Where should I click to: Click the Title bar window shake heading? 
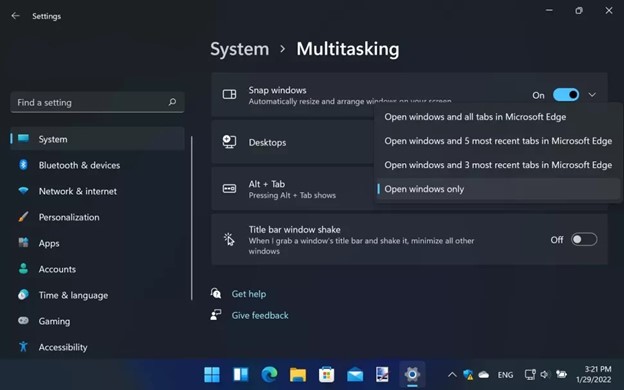[294, 230]
